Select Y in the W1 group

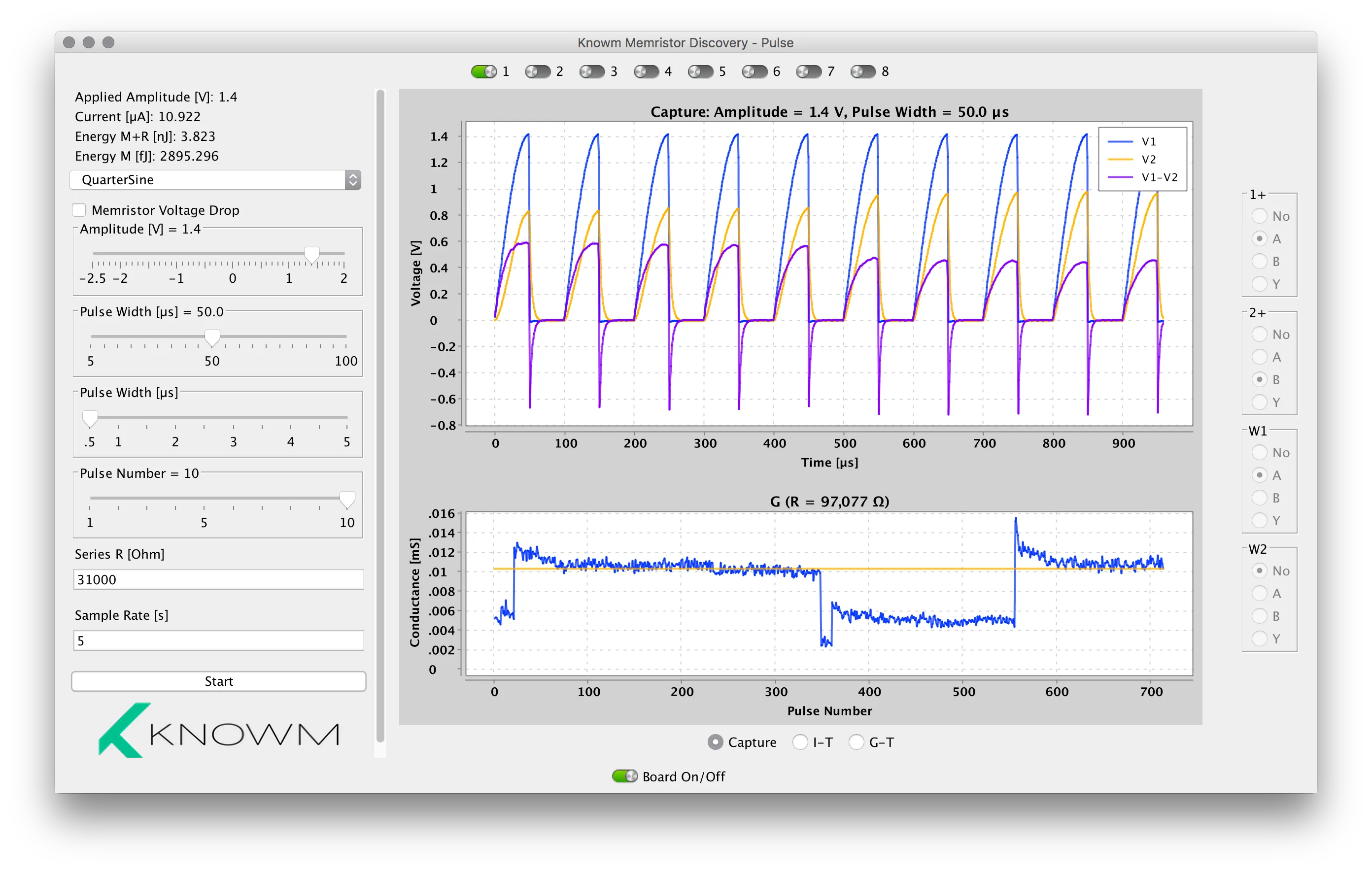click(1259, 521)
